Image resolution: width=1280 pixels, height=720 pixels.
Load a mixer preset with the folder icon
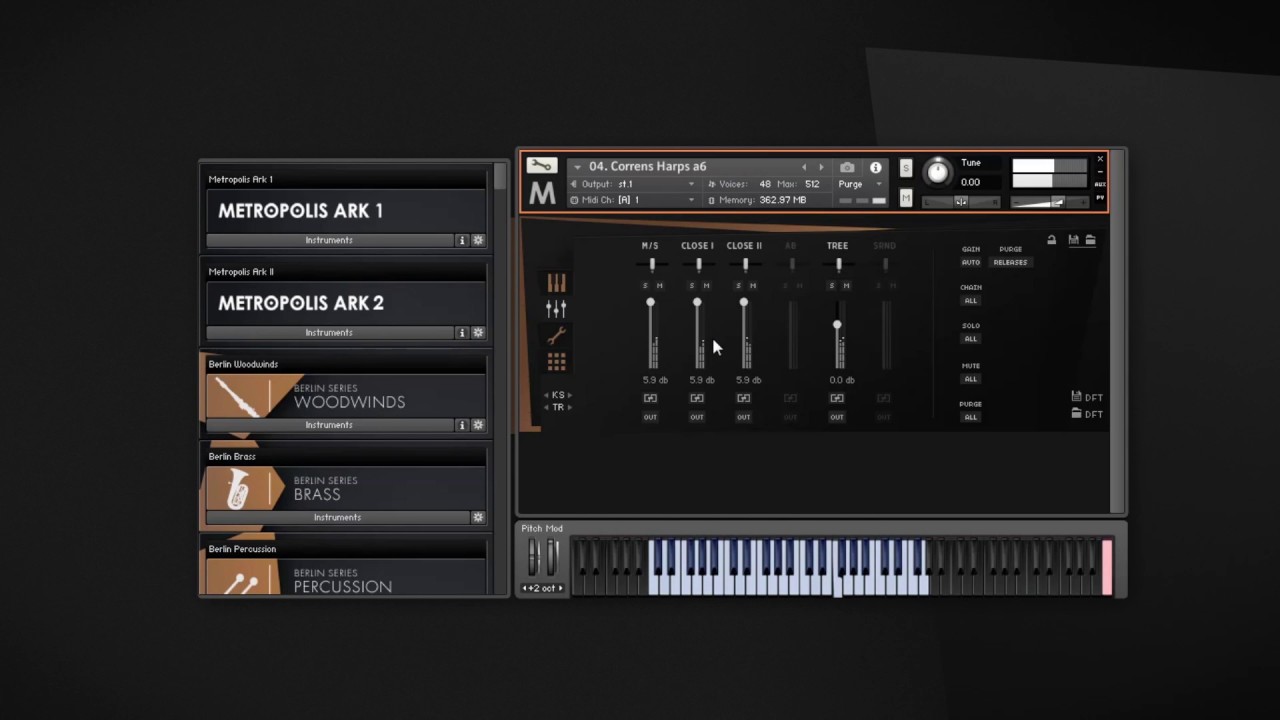click(1090, 240)
